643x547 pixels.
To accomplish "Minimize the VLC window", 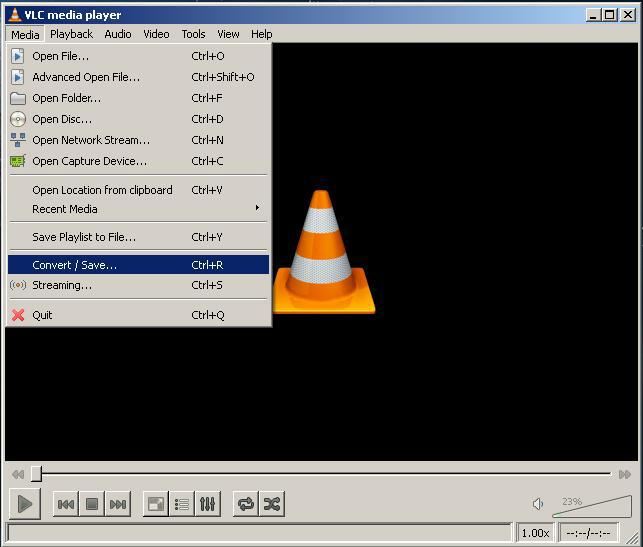I will (593, 15).
